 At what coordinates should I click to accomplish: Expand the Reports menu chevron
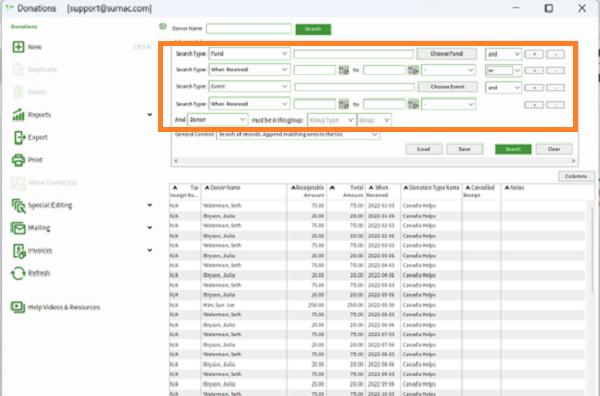point(150,114)
